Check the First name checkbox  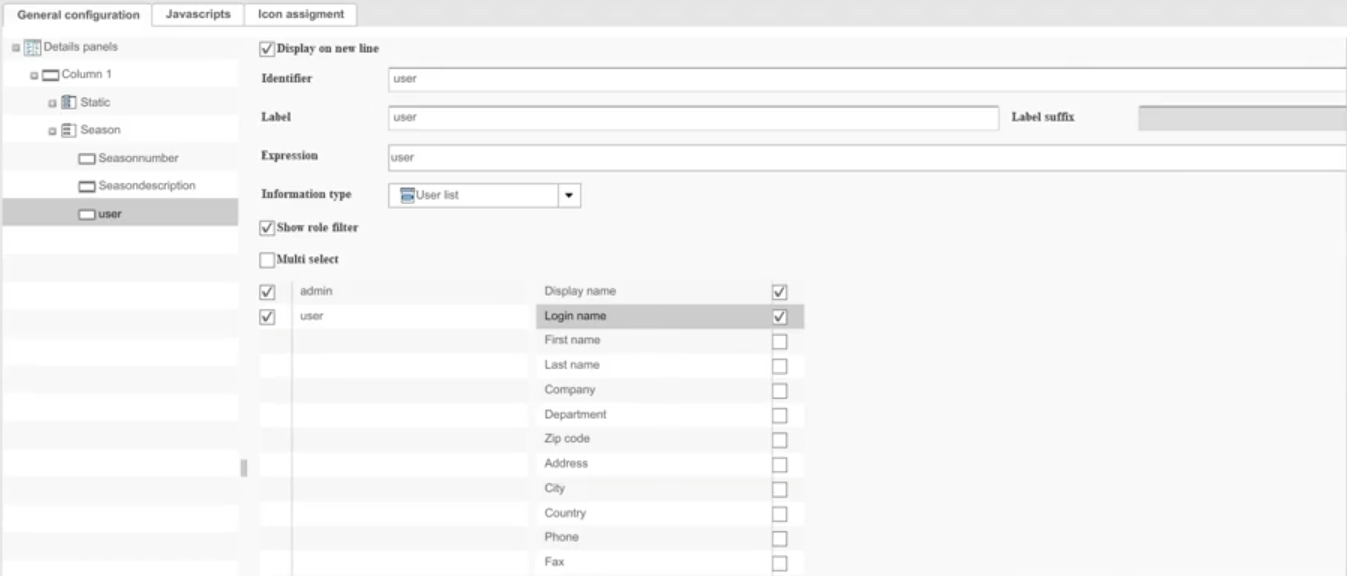780,342
